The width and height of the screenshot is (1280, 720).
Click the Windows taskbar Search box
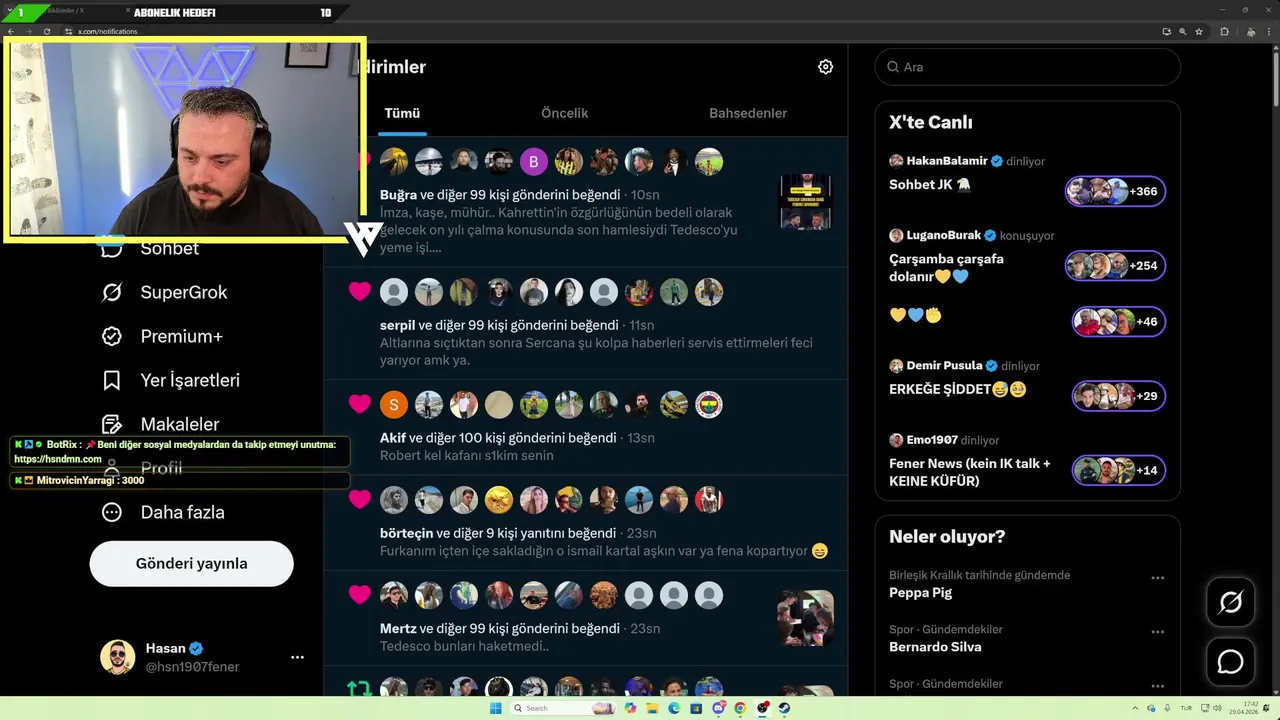562,708
